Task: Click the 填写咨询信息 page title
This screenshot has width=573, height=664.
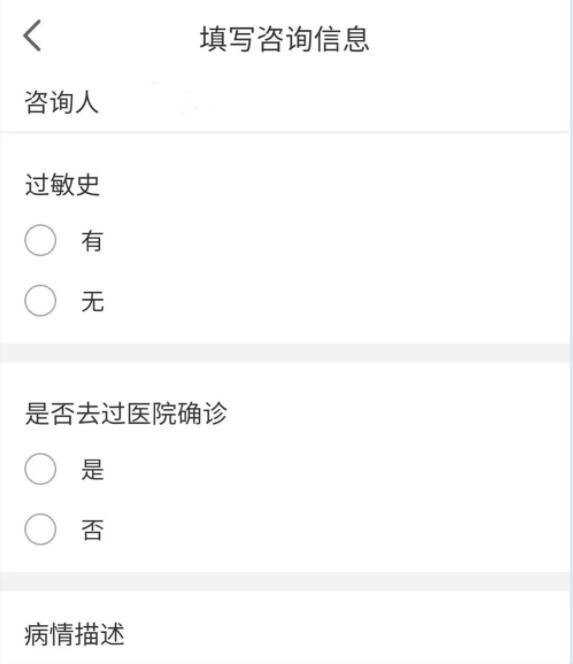Action: [285, 39]
